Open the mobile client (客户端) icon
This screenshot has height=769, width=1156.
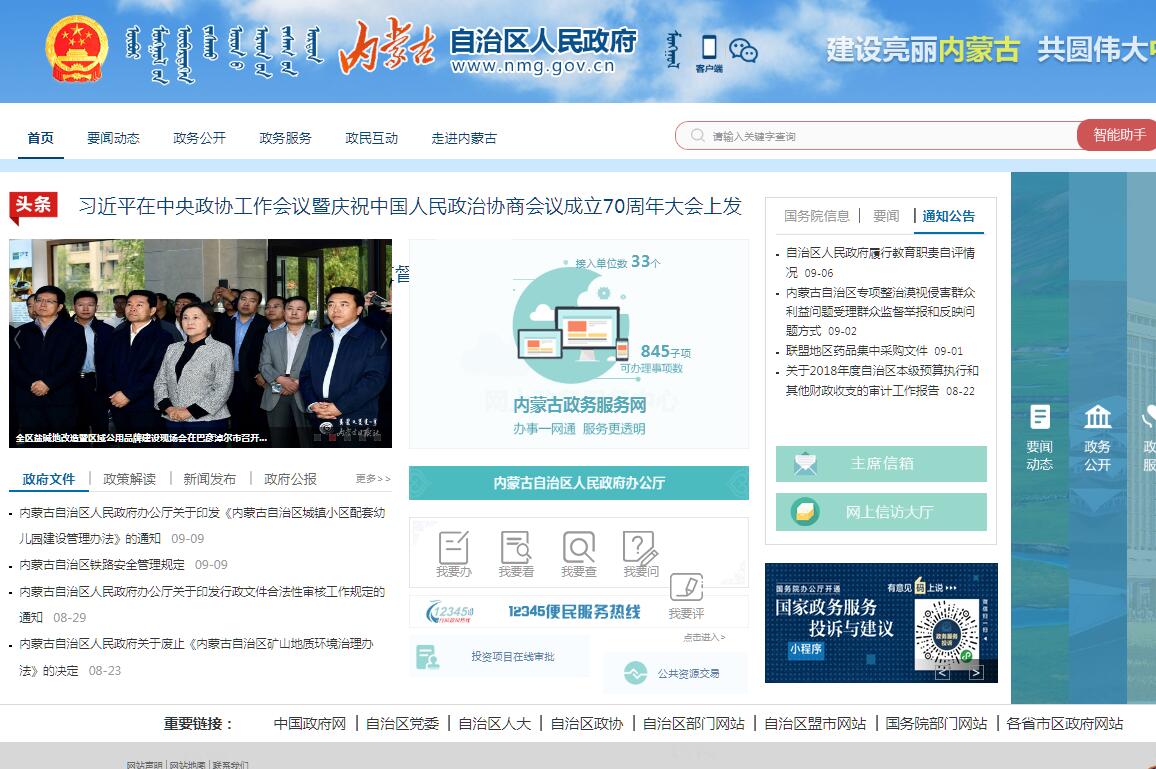point(709,50)
